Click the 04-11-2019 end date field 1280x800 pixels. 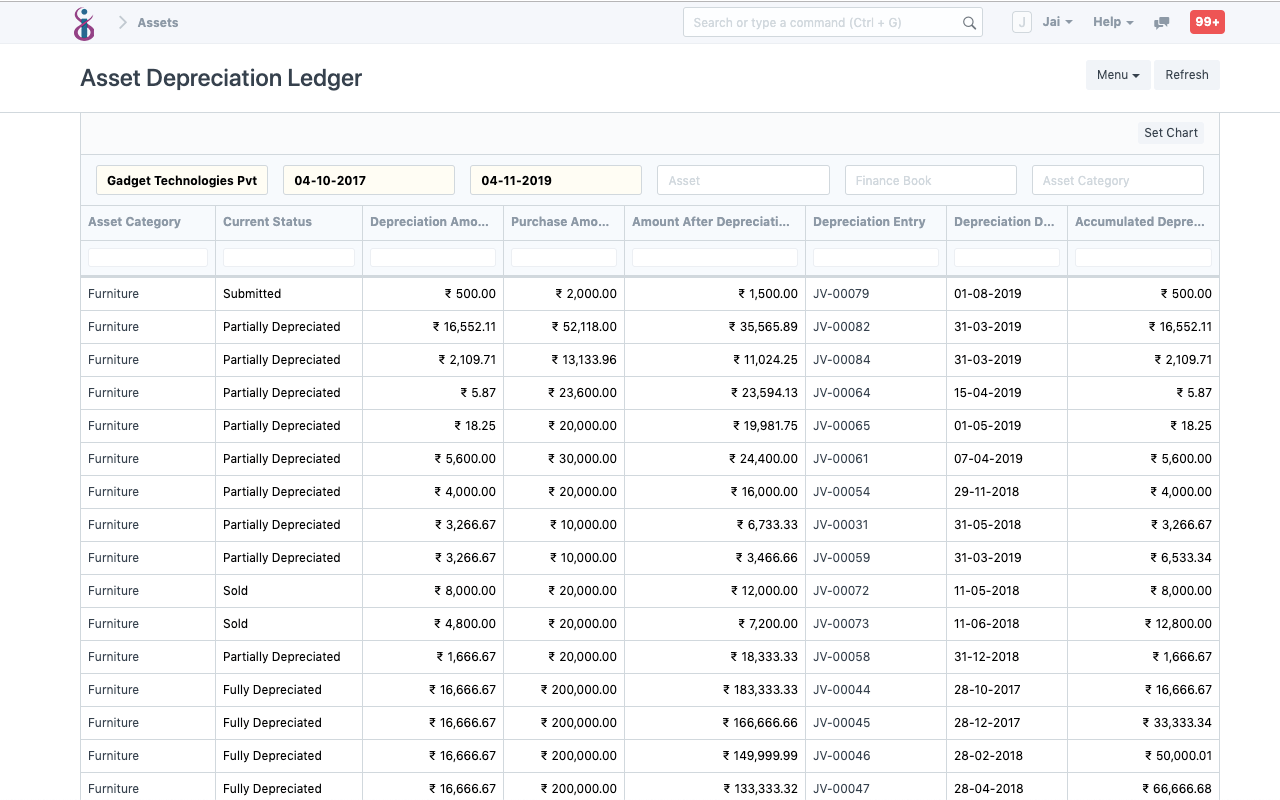click(x=555, y=179)
